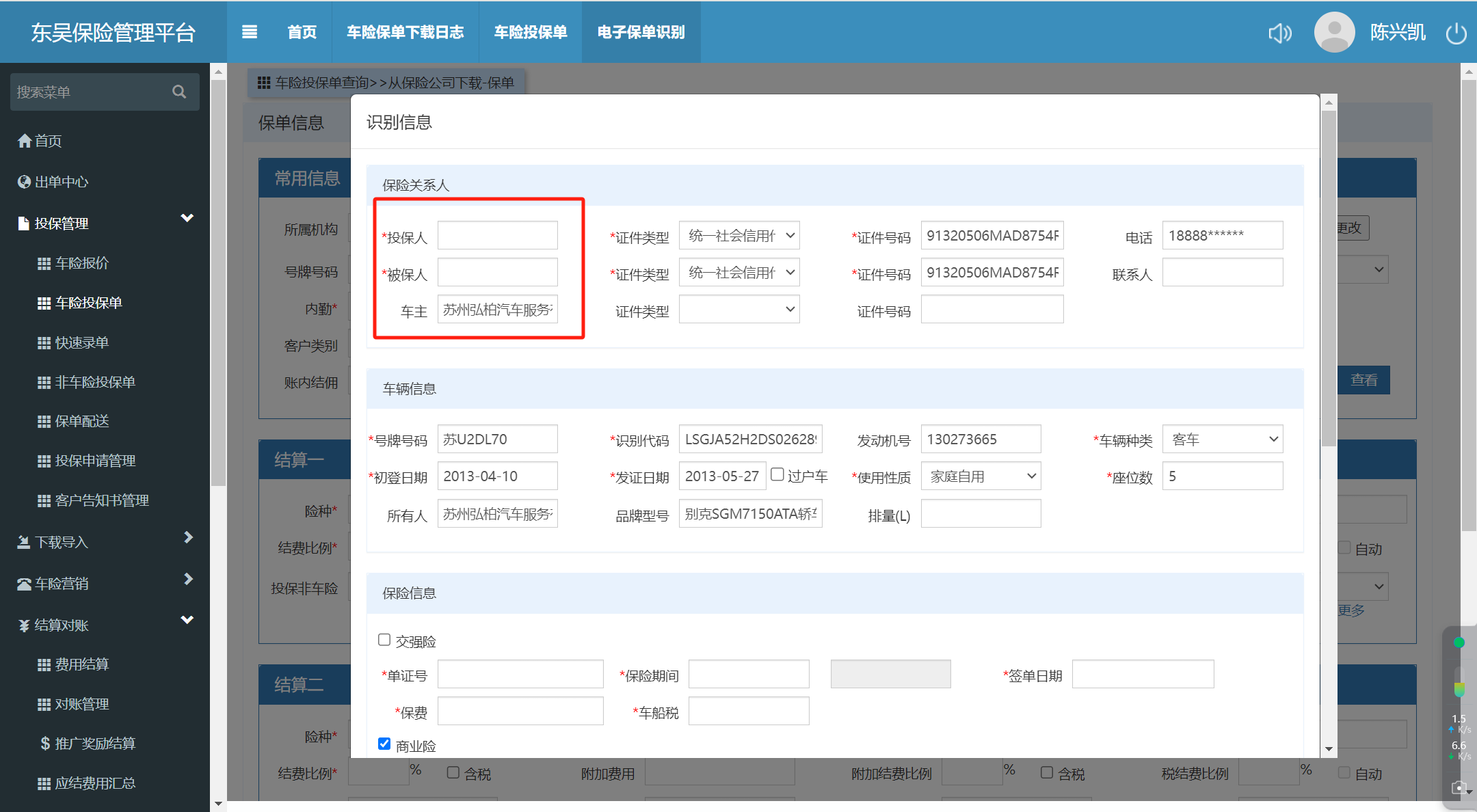Screen dimensions: 1477x812
Task: Toggle the 过户车 checkbox
Action: (x=777, y=474)
